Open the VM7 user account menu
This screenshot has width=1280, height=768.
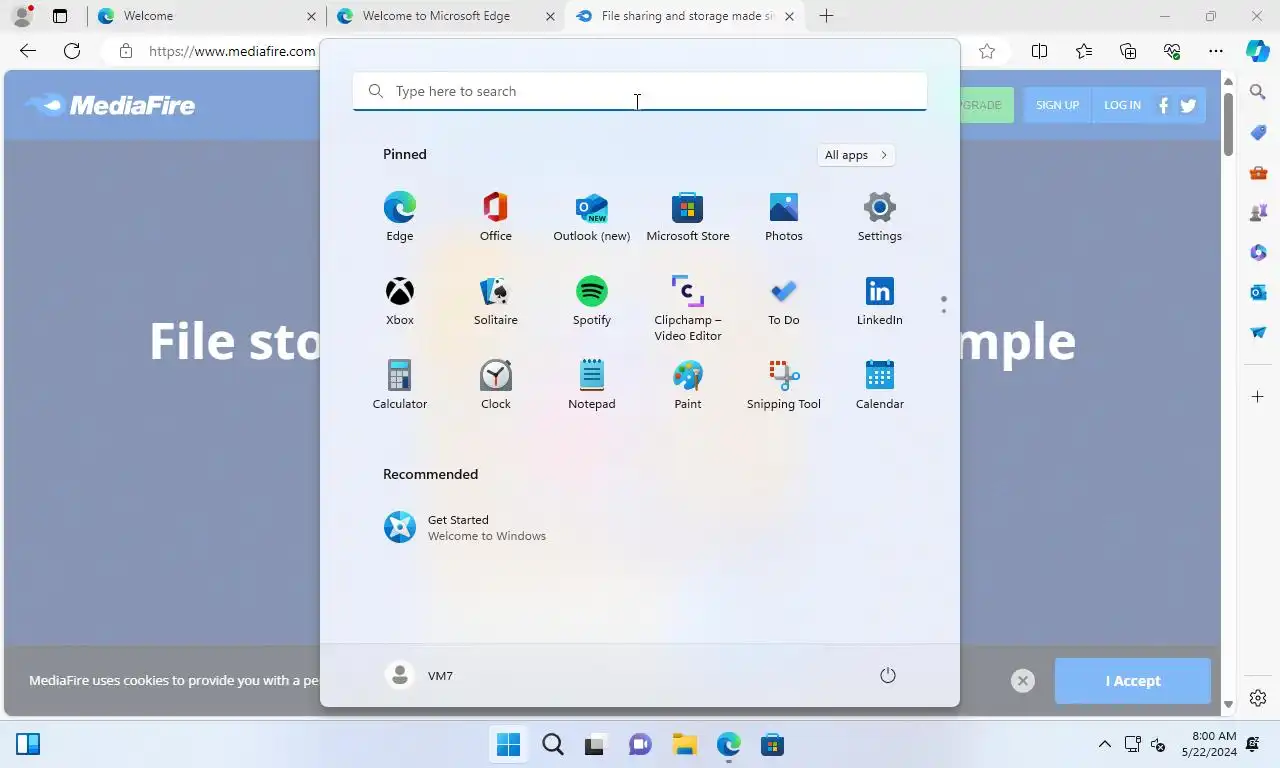420,676
